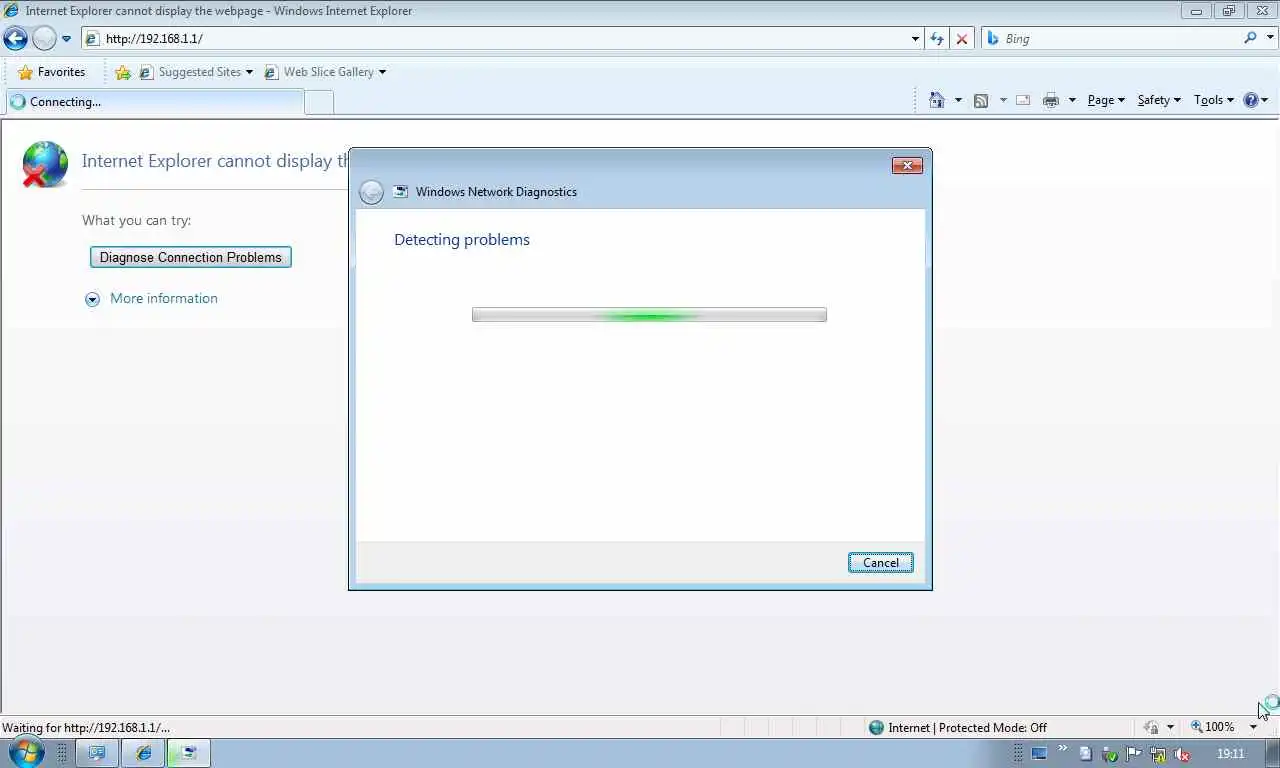Open the clock showing 19:11
The width and height of the screenshot is (1280, 768).
coord(1231,754)
